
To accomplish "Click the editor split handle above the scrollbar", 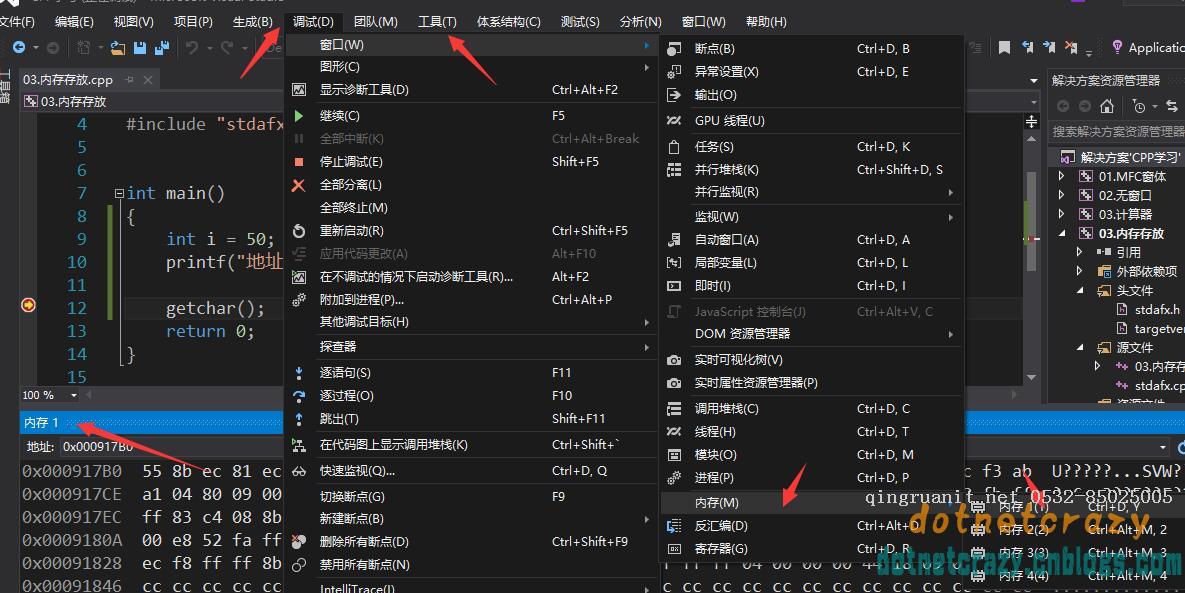I will pos(1032,122).
